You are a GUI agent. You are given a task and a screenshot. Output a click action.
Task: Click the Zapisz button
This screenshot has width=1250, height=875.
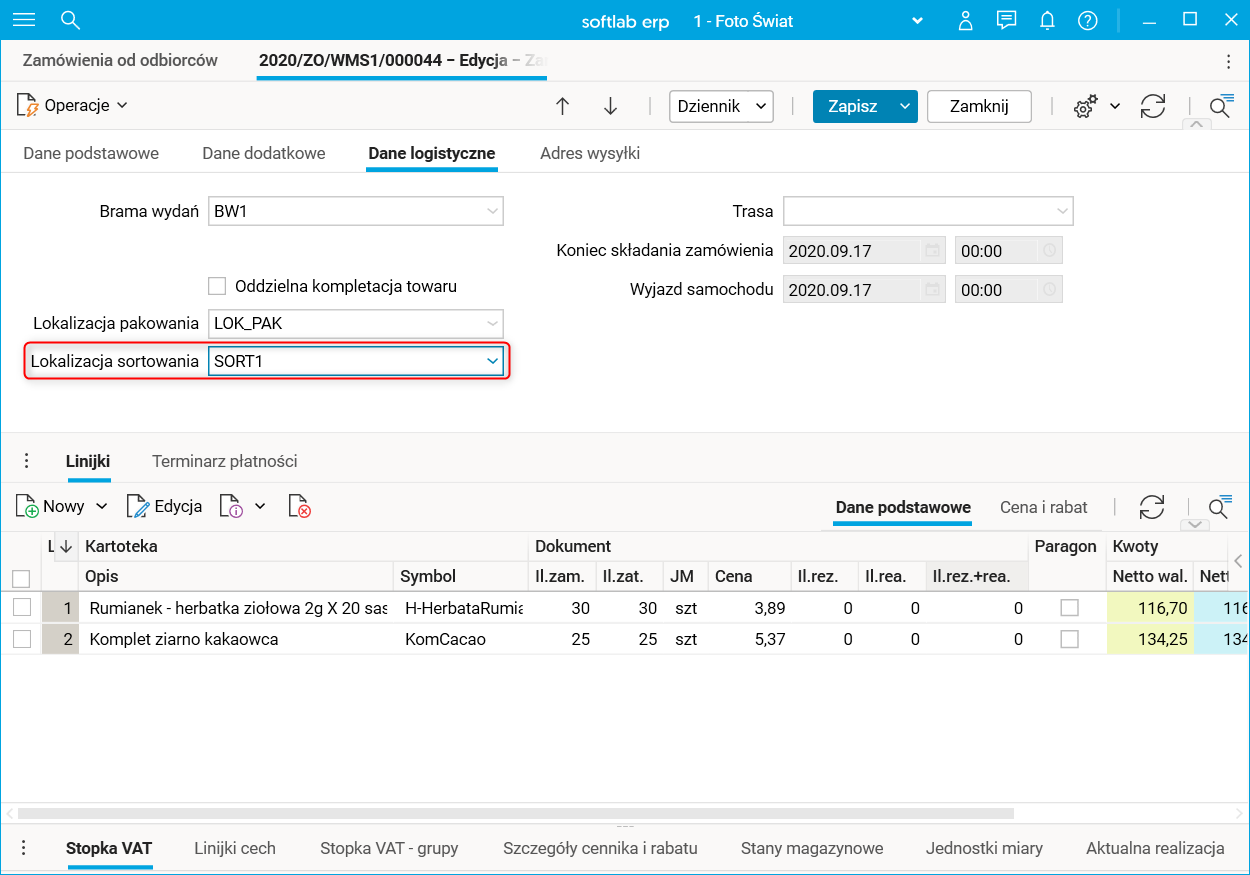[853, 106]
